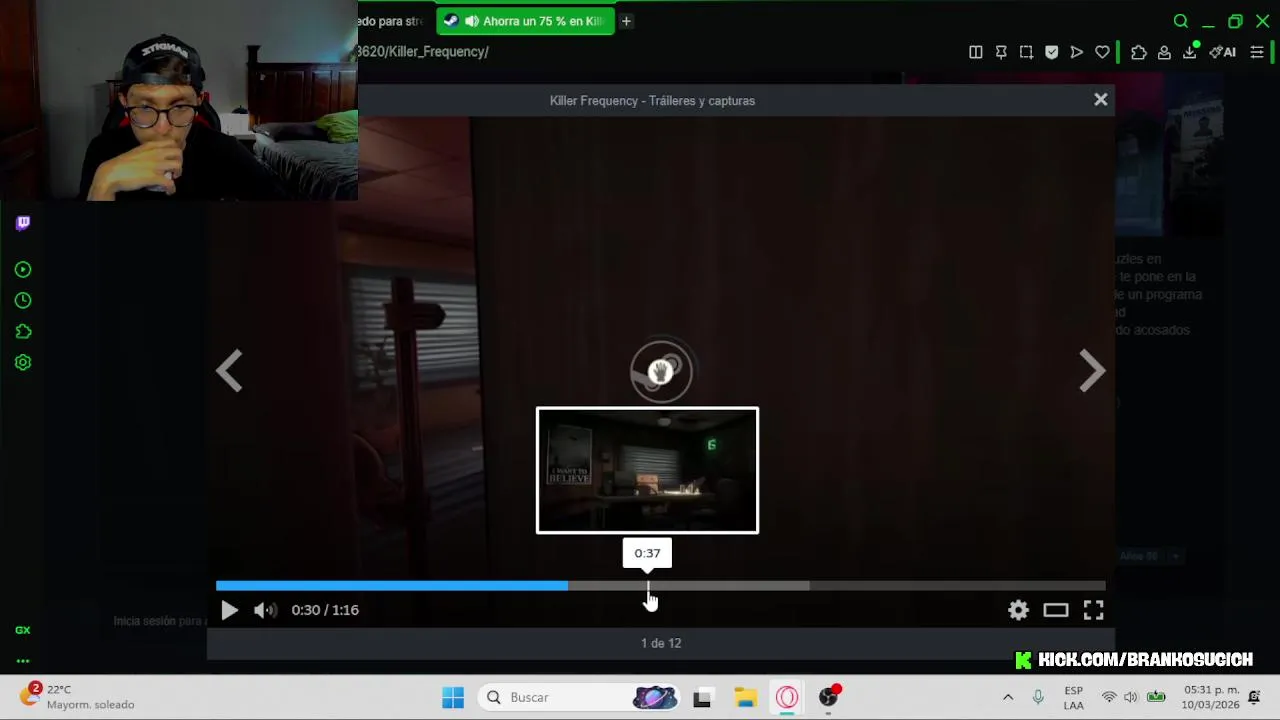Open the Windows Start menu
This screenshot has width=1280, height=720.
pyautogui.click(x=453, y=697)
